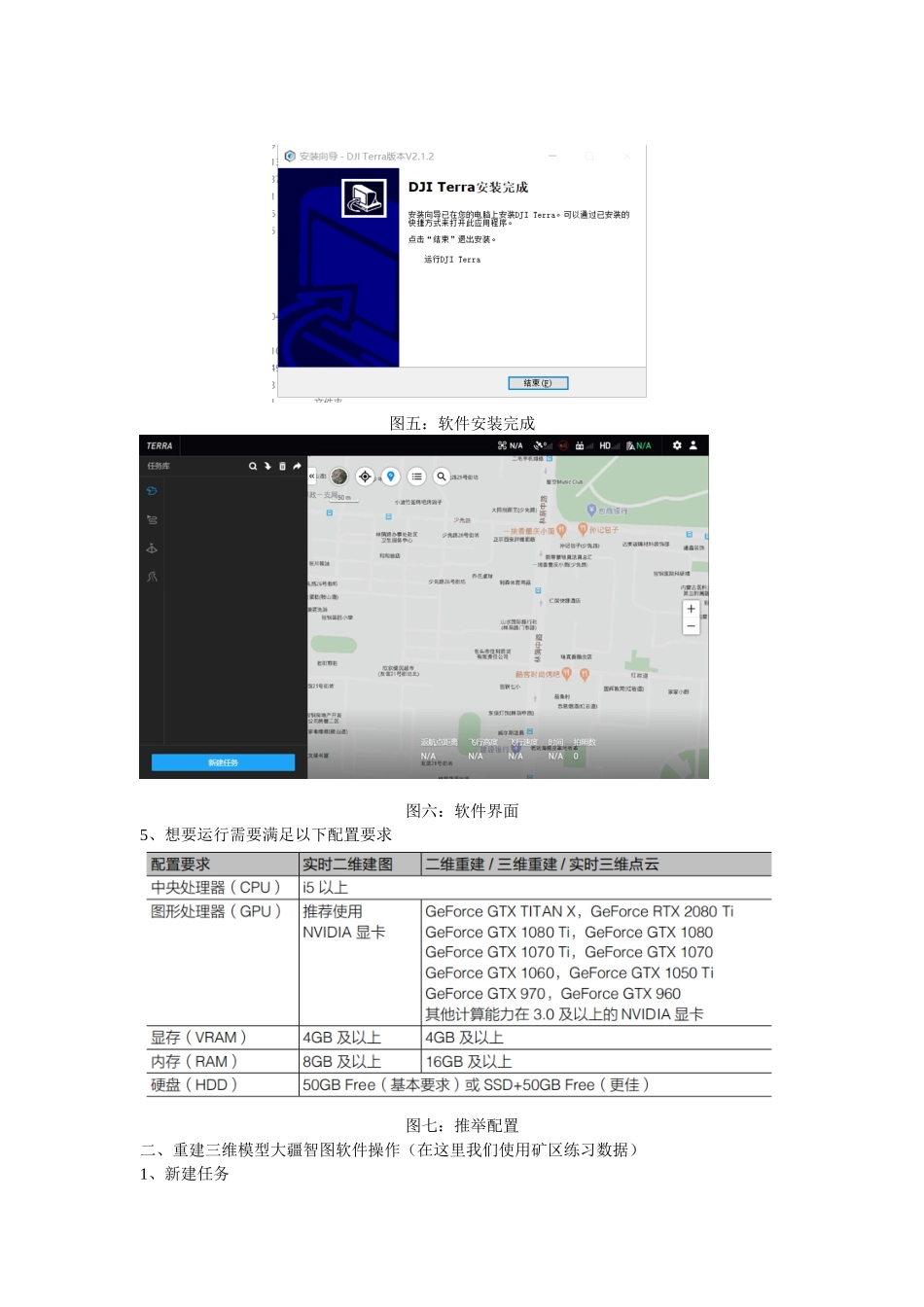Click the 1、新建任务 line

pos(185,1174)
